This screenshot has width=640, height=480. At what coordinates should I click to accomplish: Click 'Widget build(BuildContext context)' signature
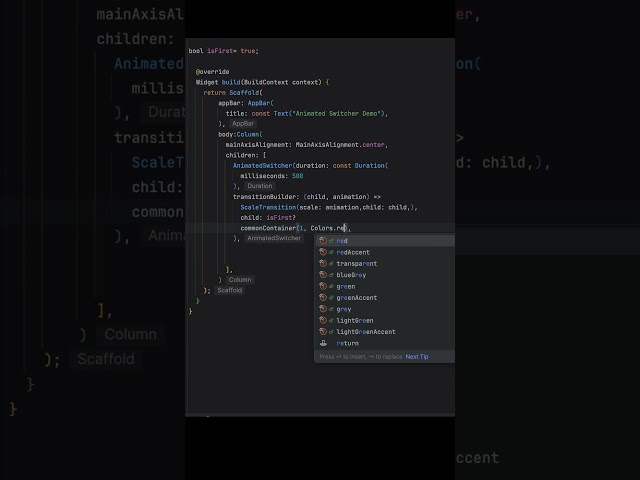tap(259, 82)
